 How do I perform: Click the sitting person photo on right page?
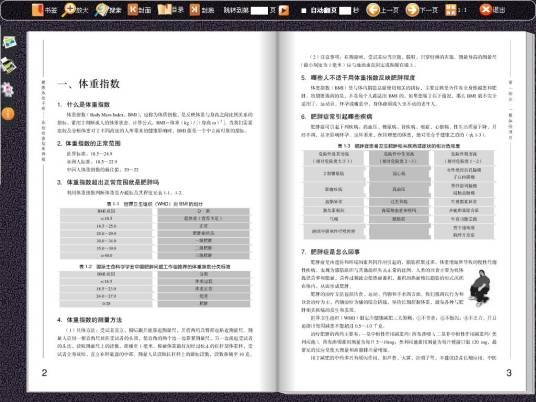(480, 288)
